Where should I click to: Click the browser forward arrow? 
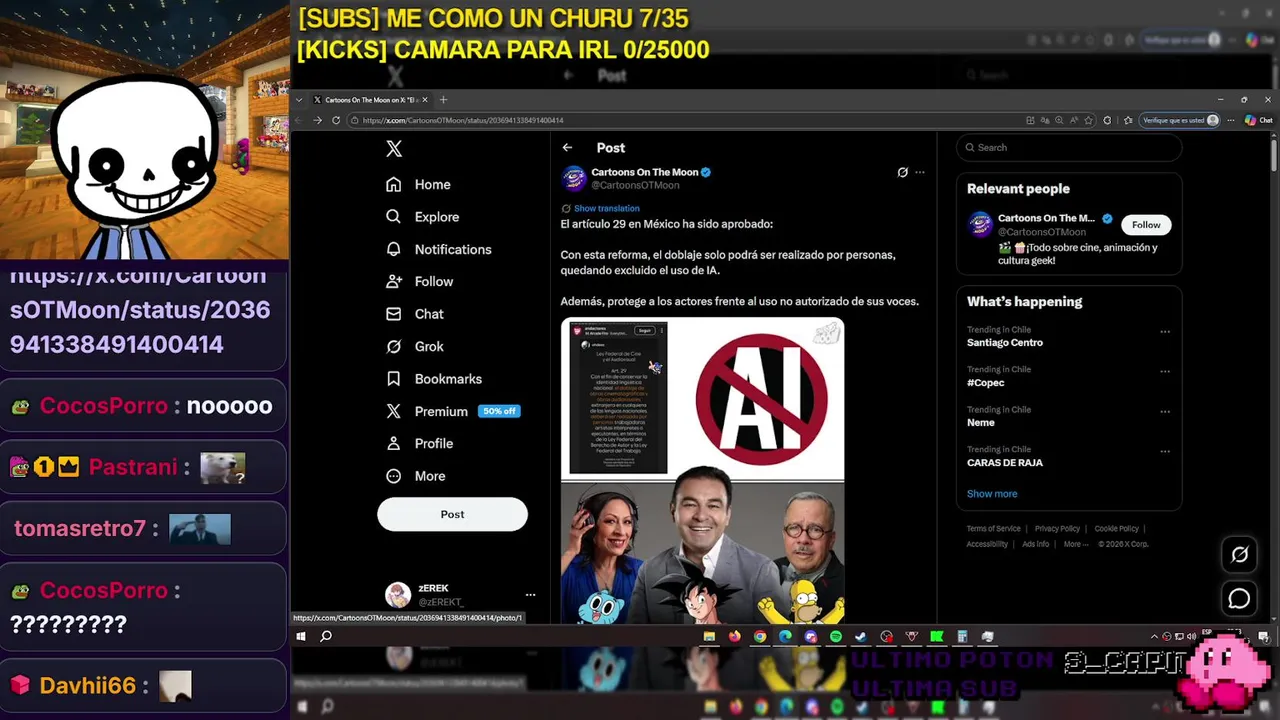coord(317,120)
